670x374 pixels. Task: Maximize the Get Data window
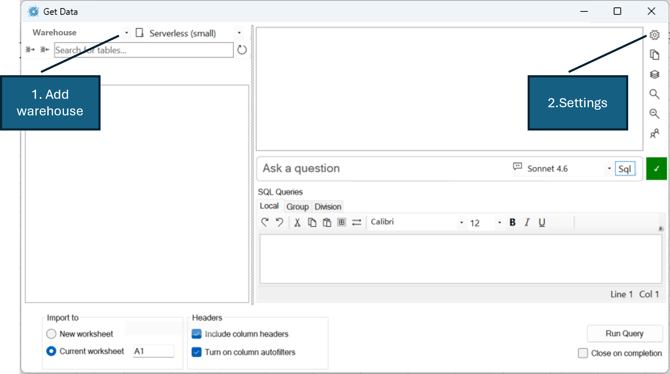[617, 11]
